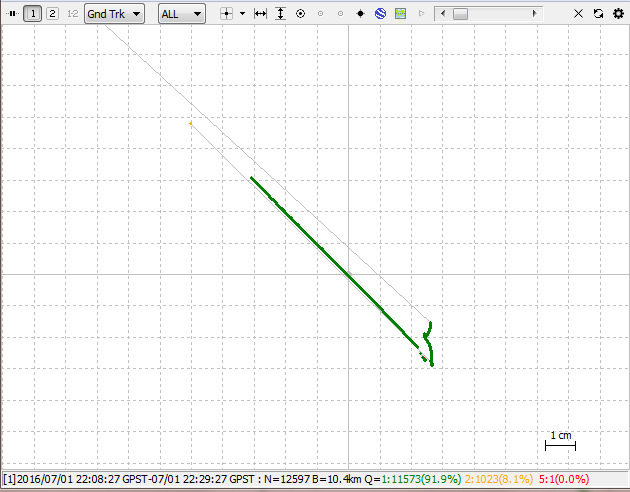
Task: Toggle the solution 1 button
Action: [33, 14]
